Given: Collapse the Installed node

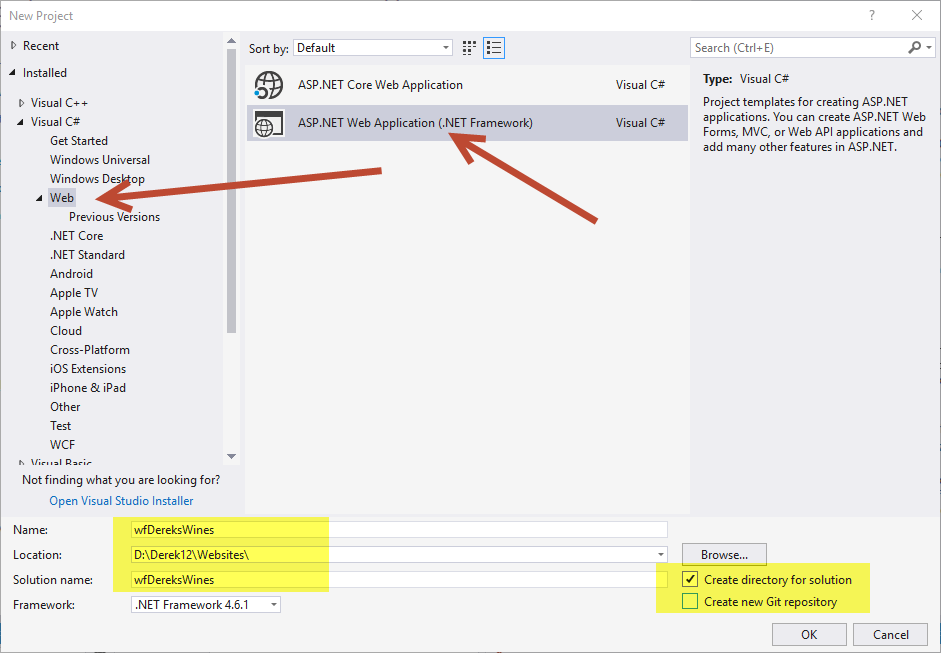Looking at the screenshot, I should (x=13, y=73).
